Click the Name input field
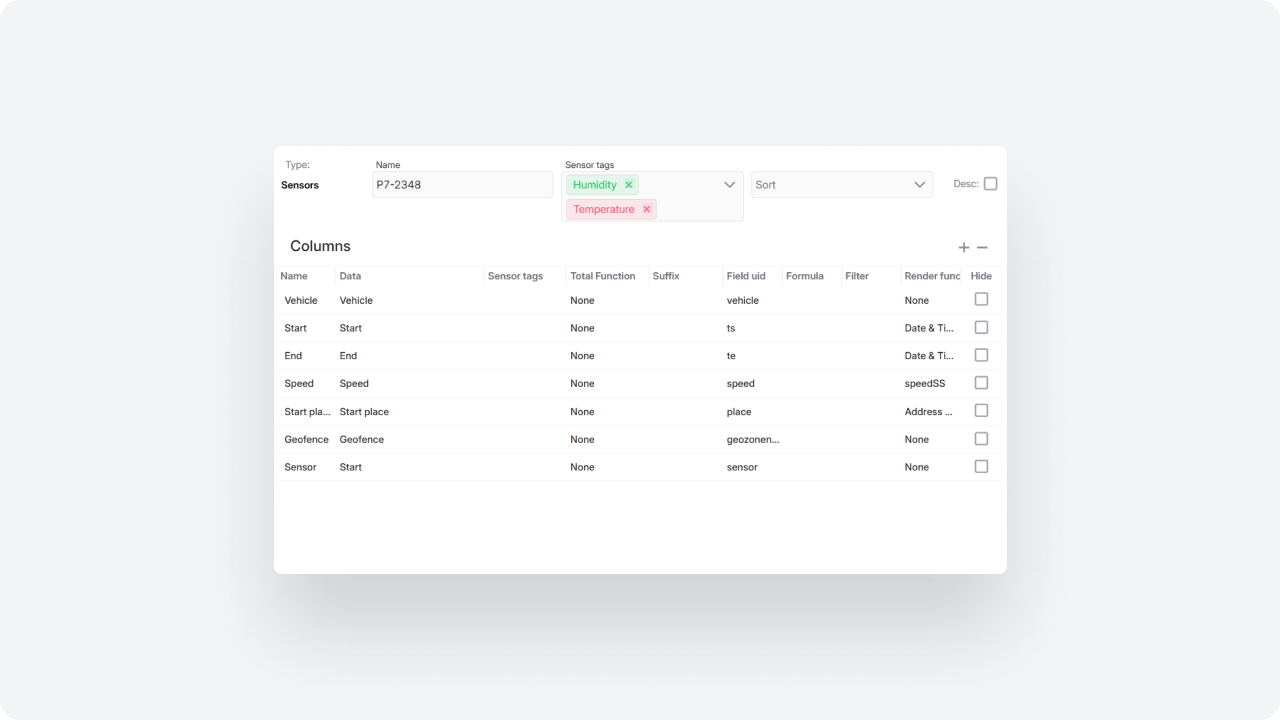This screenshot has width=1280, height=720. click(x=462, y=185)
